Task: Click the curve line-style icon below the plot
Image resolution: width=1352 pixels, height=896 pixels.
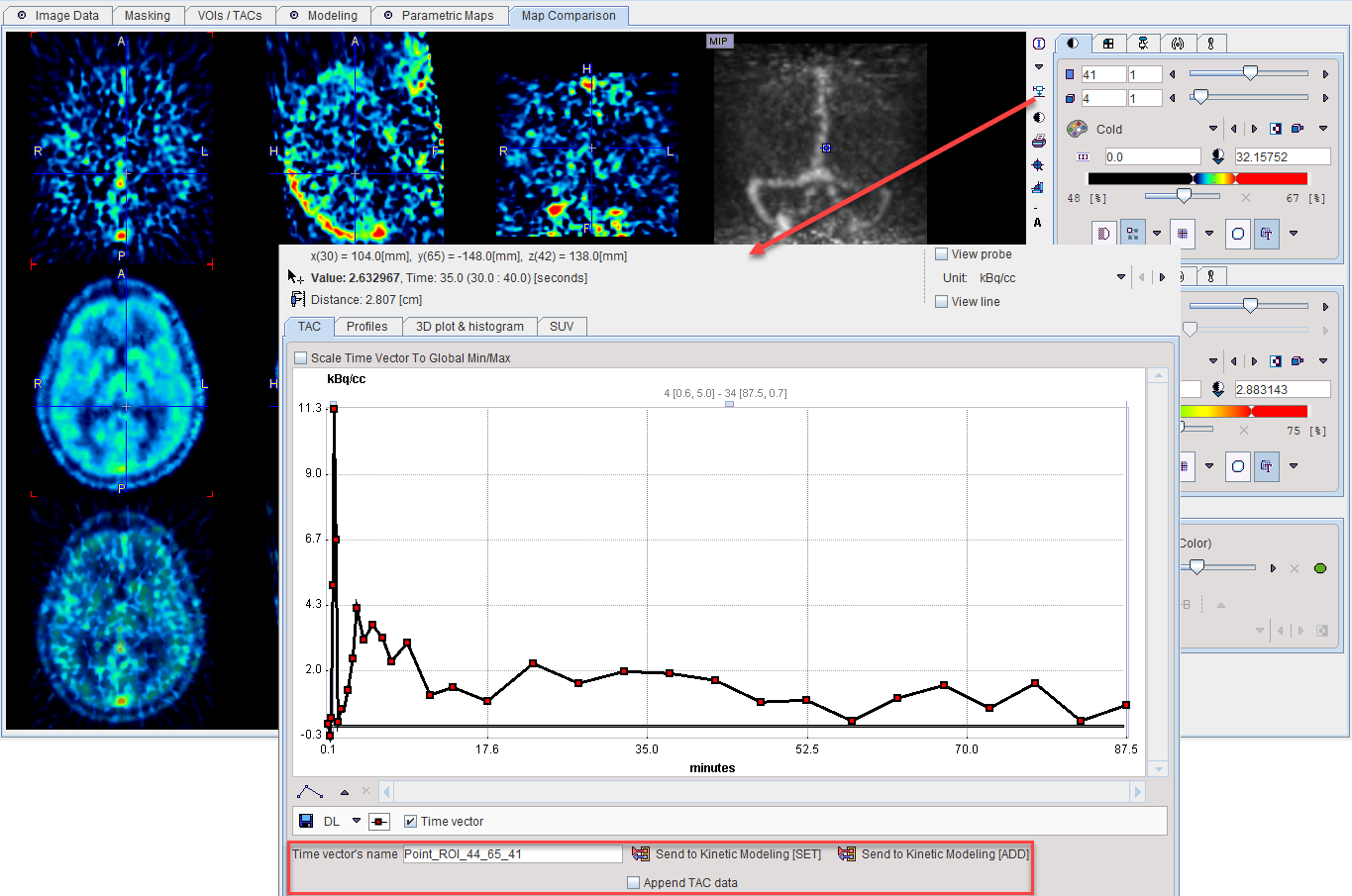Action: click(310, 791)
